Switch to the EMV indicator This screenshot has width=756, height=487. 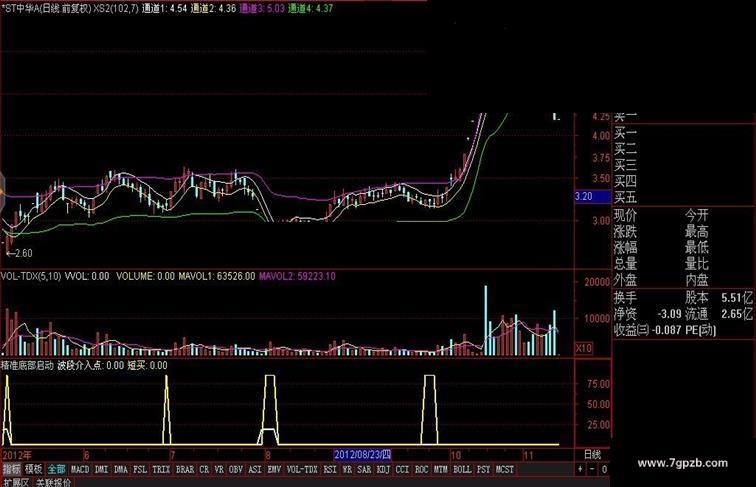click(274, 469)
